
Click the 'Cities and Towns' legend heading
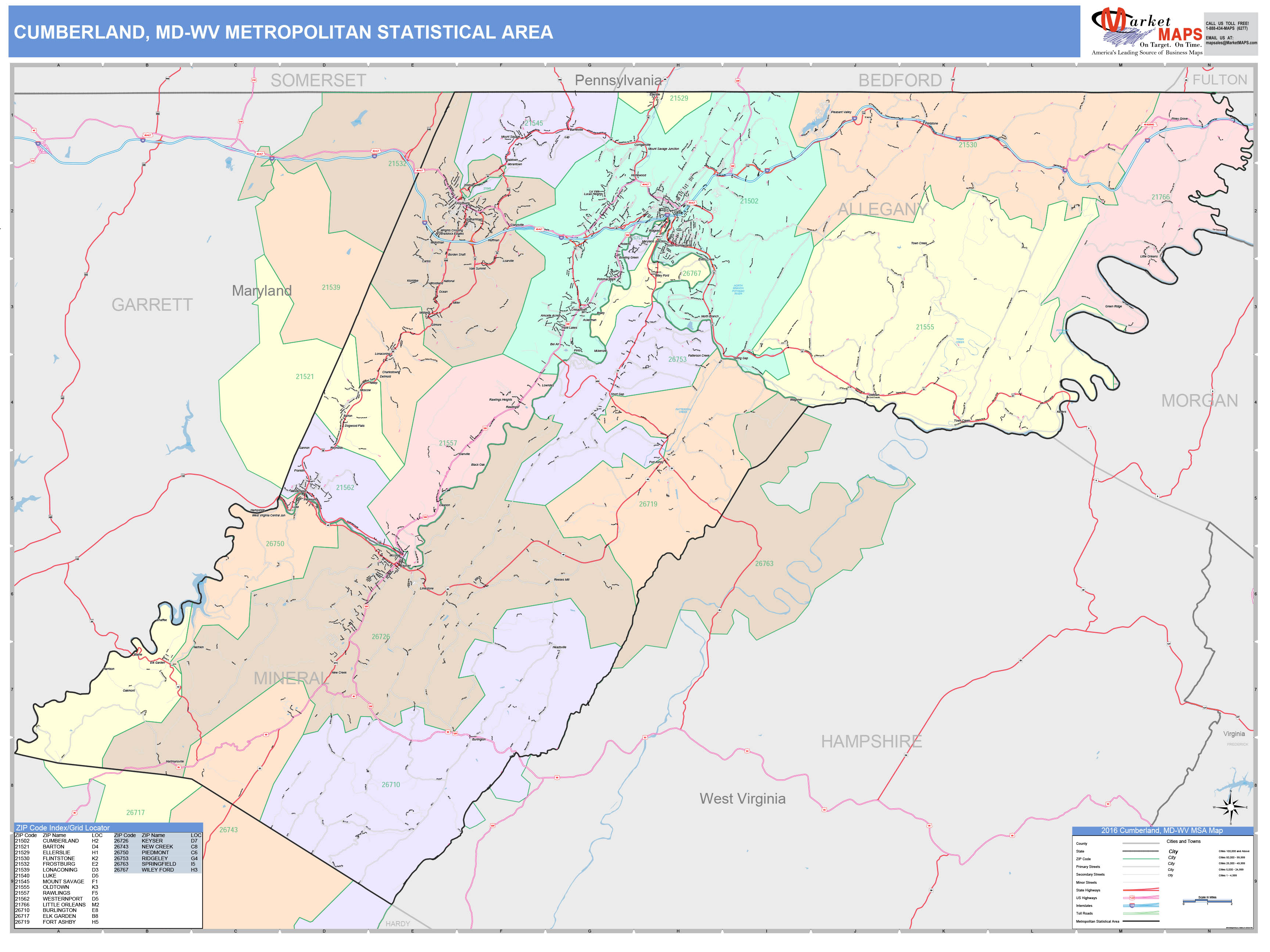(x=1183, y=841)
